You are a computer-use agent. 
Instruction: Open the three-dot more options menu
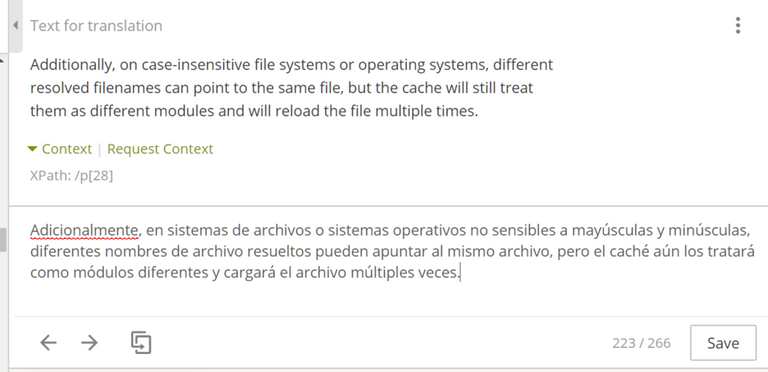coord(738,25)
